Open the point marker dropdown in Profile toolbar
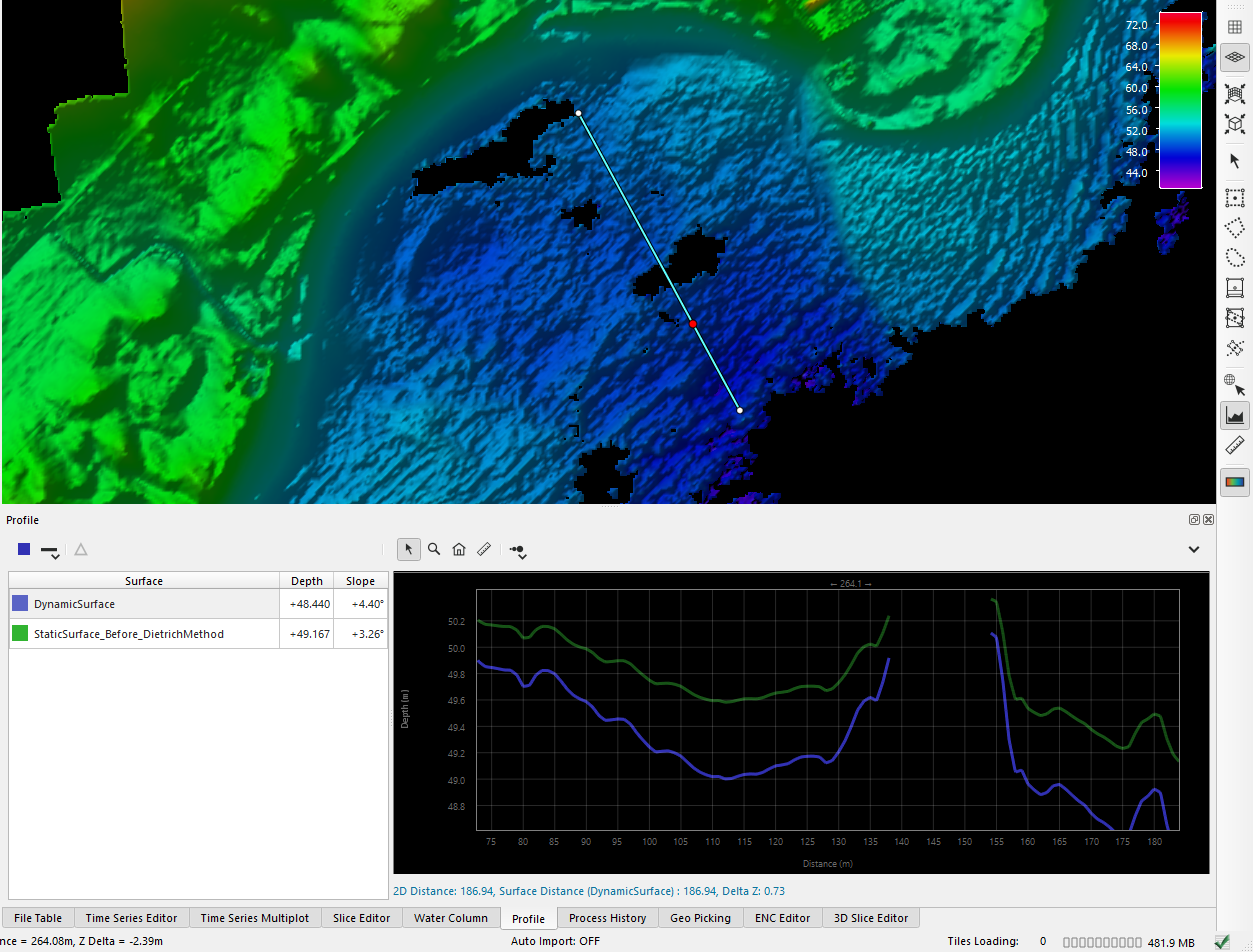The image size is (1253, 952). pos(518,550)
